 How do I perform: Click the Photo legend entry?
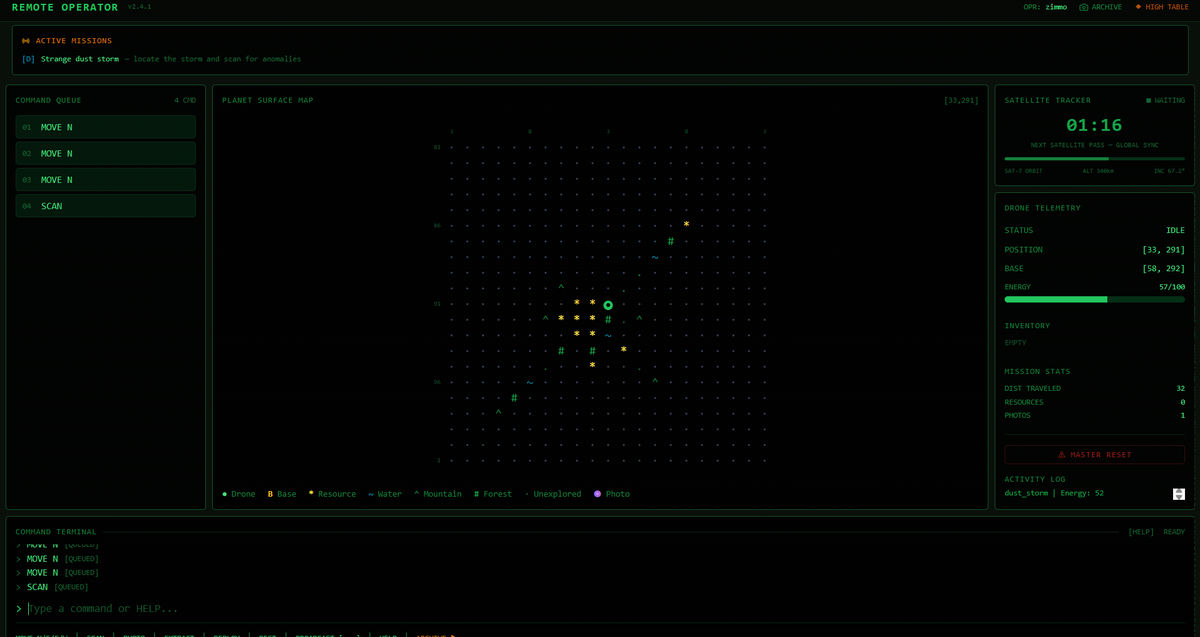[x=612, y=494]
